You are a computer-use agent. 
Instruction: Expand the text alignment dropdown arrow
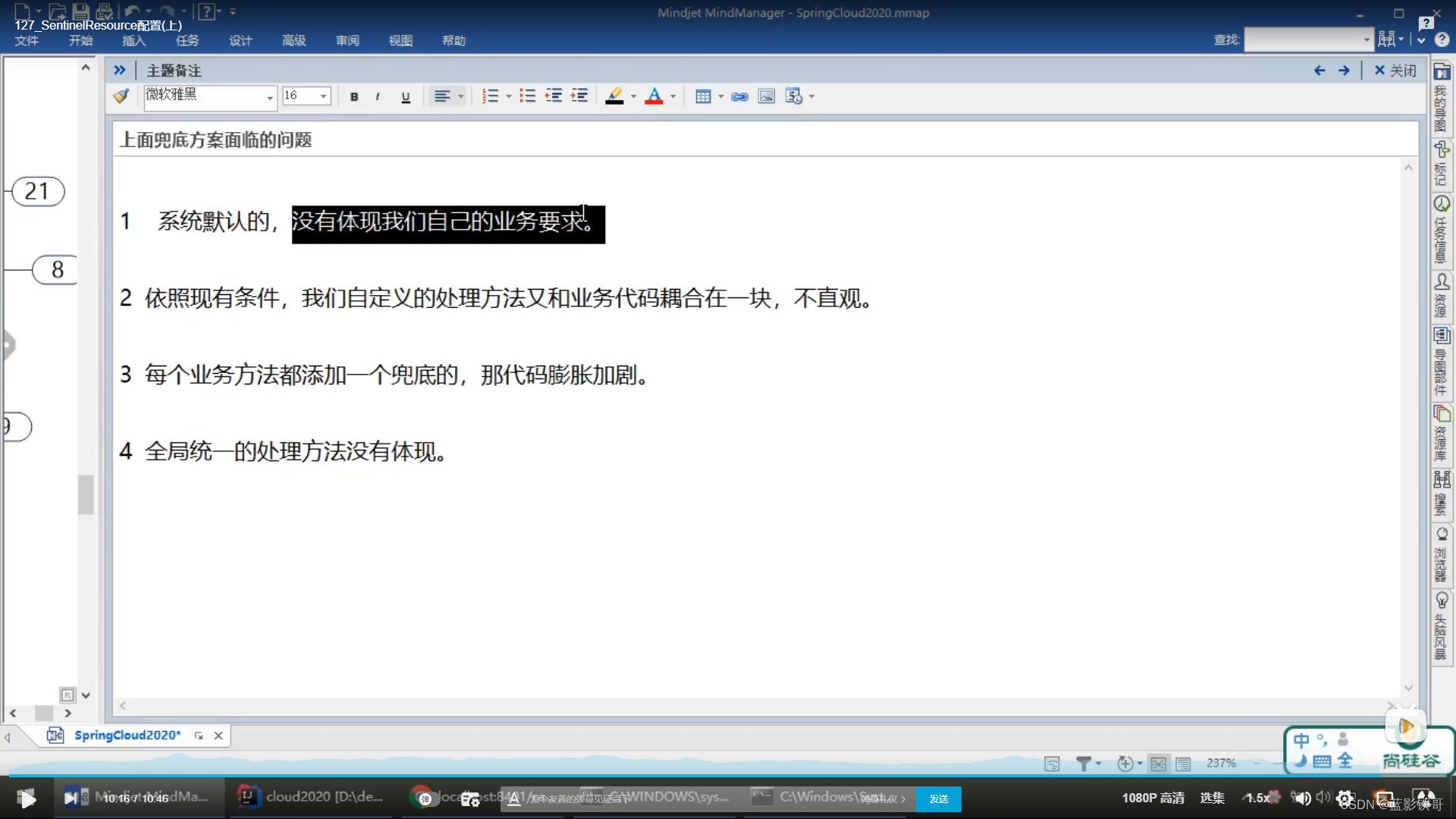coord(460,96)
